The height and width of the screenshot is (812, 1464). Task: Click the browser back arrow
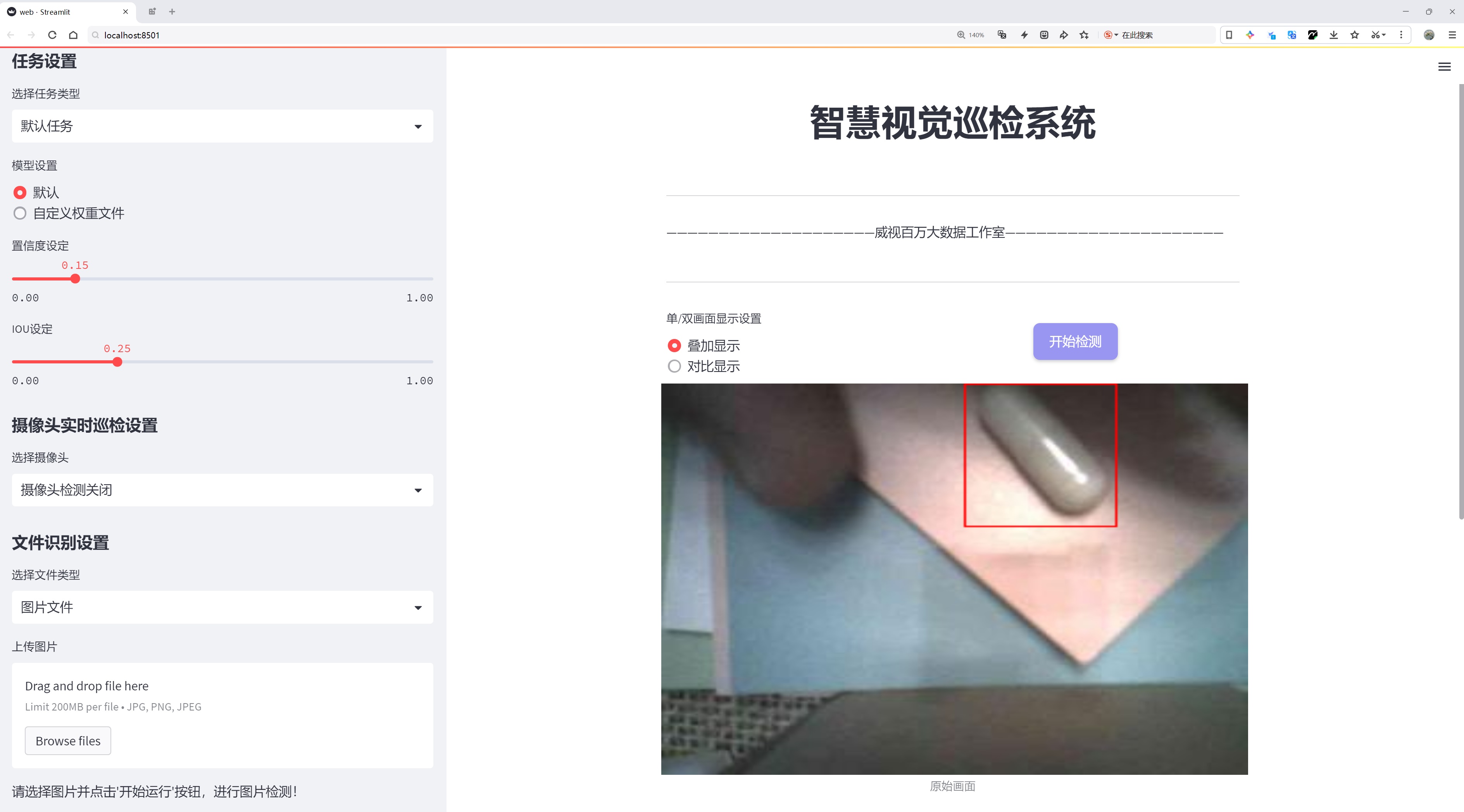pos(11,34)
